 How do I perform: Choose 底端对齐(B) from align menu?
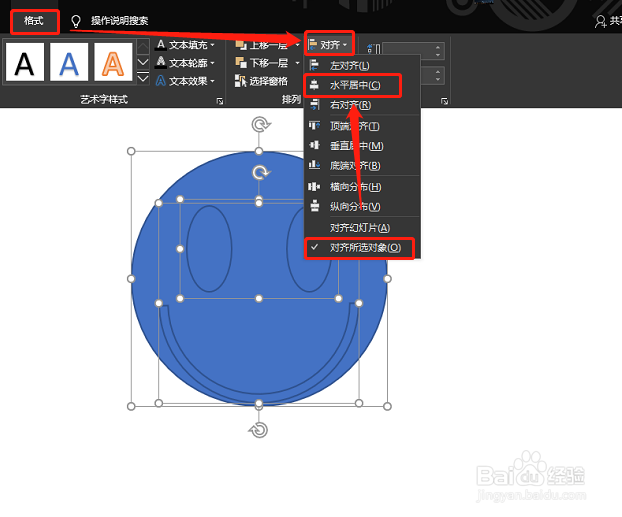(362, 165)
